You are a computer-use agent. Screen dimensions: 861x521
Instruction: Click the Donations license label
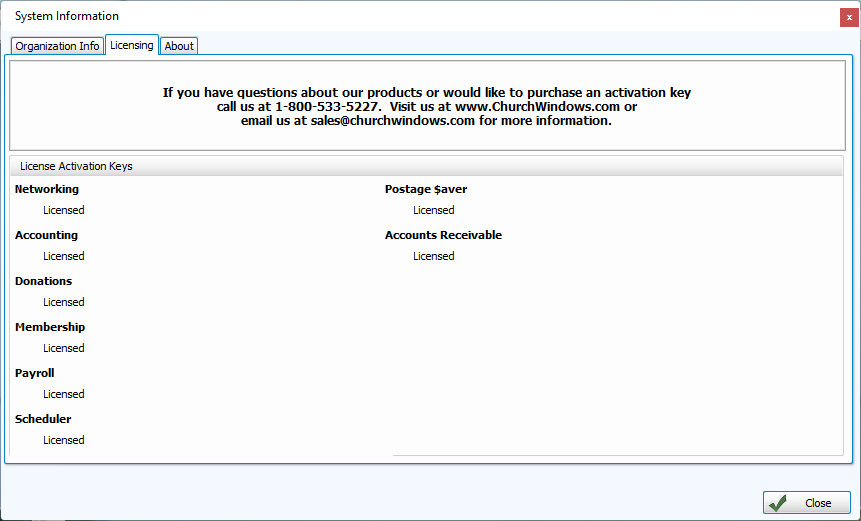tap(44, 281)
